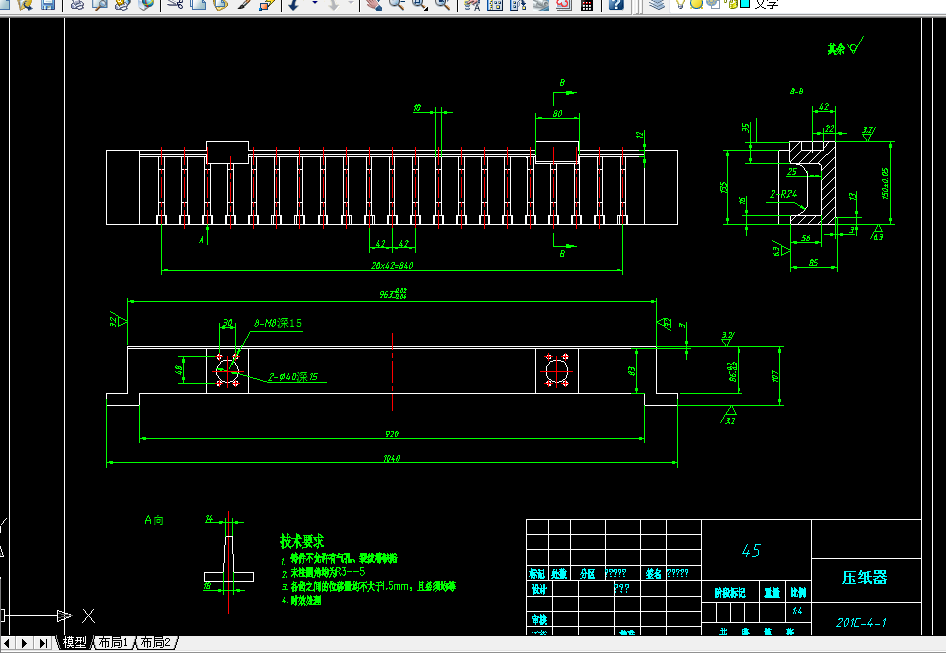Toggle the layer on/off lightbulb
This screenshot has width=946, height=653.
tap(681, 4)
